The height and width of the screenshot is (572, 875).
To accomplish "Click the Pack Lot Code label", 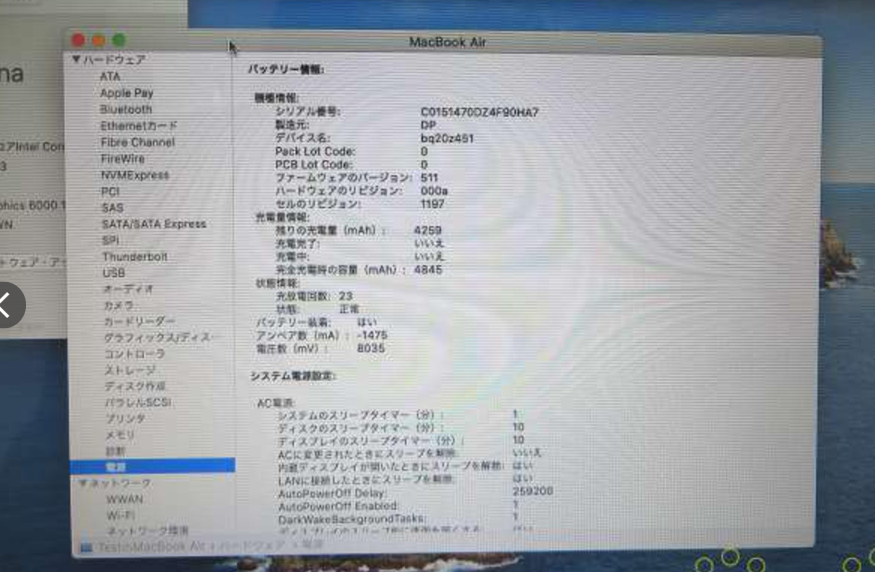I will 315,151.
